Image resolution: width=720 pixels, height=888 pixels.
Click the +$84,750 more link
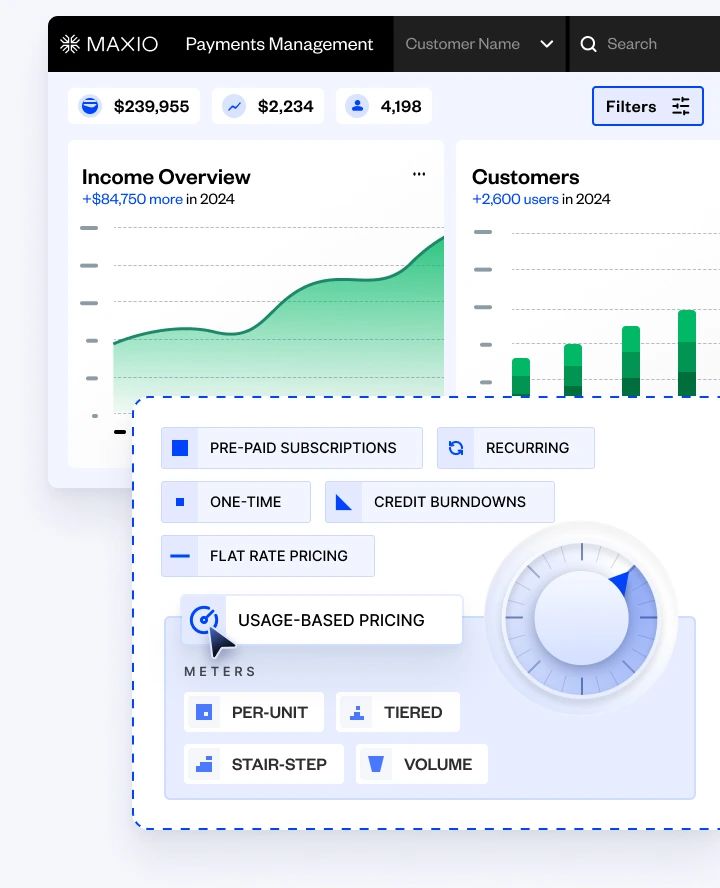[x=133, y=199]
